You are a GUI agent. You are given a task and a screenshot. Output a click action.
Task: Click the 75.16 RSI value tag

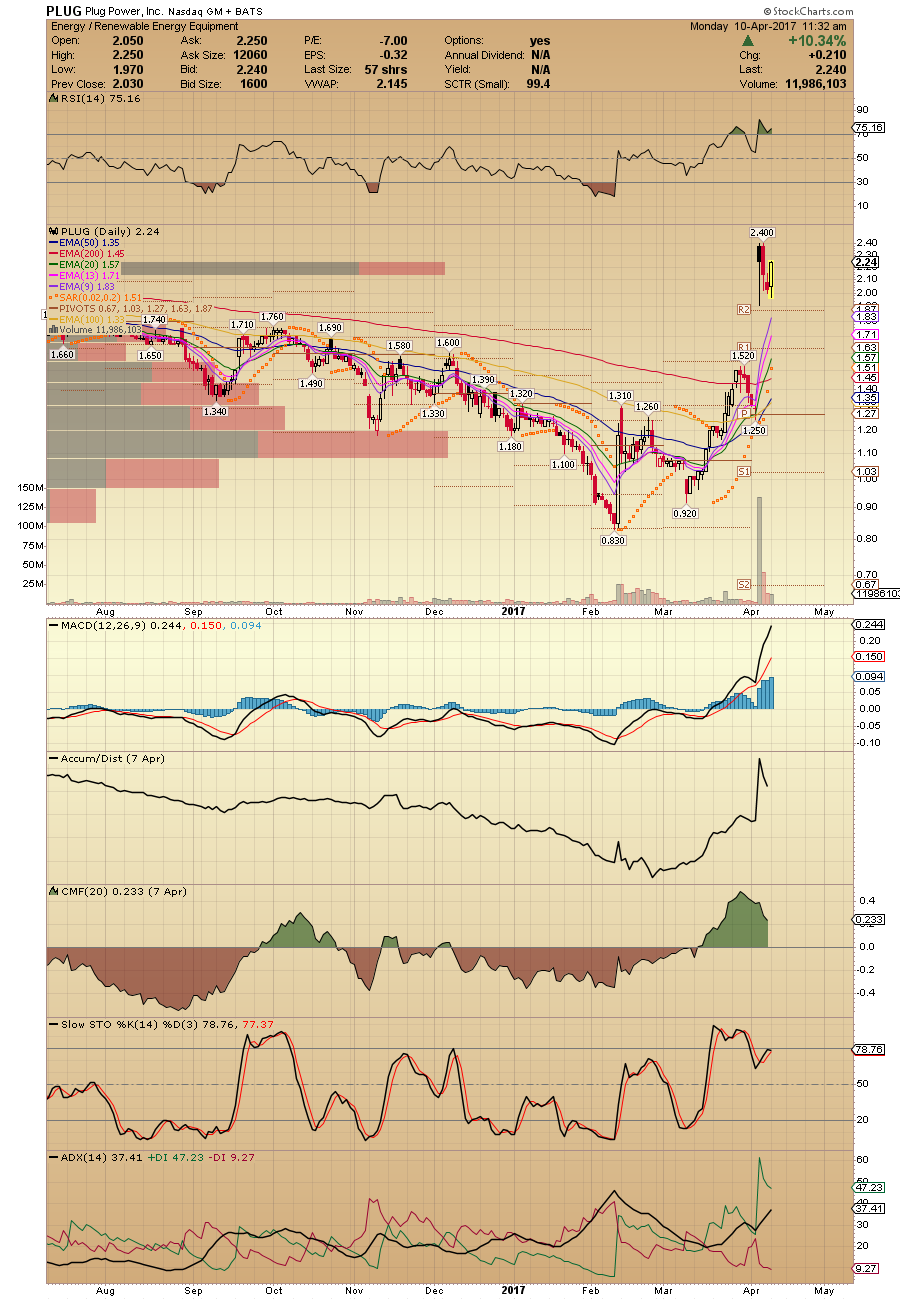click(x=866, y=127)
